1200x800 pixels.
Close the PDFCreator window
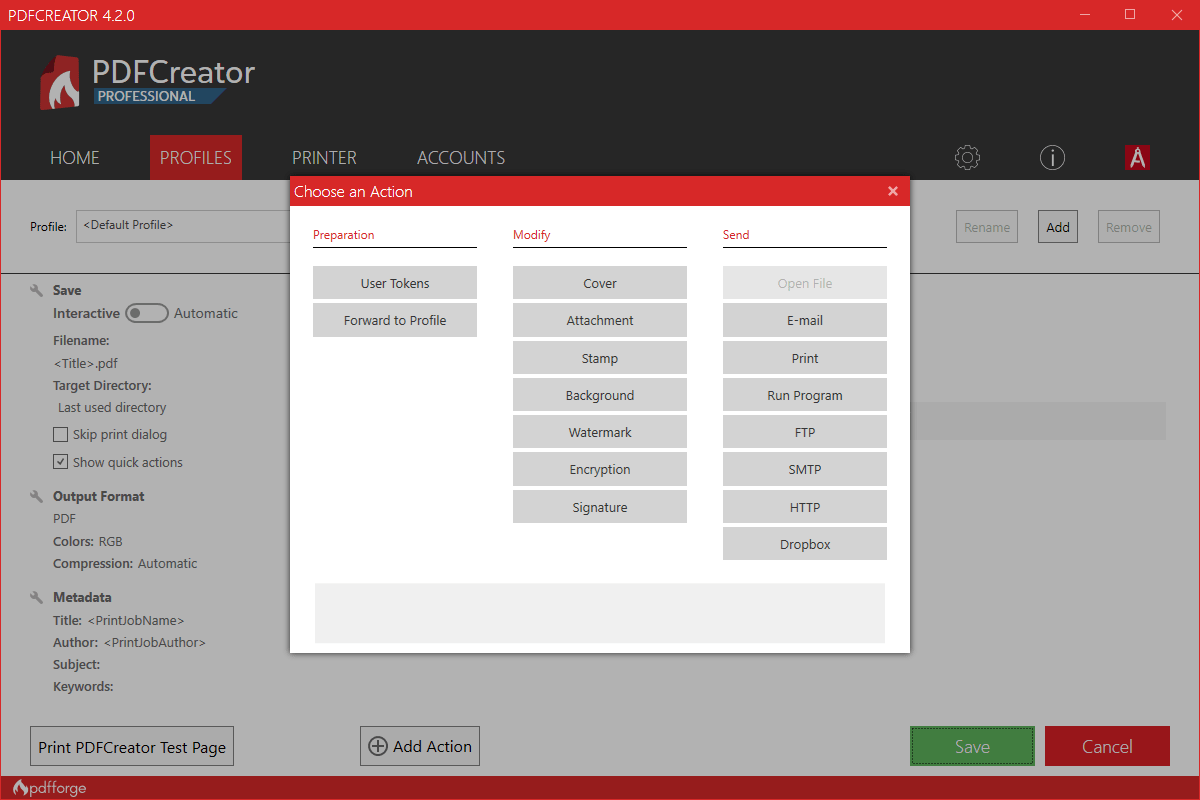pos(1176,14)
